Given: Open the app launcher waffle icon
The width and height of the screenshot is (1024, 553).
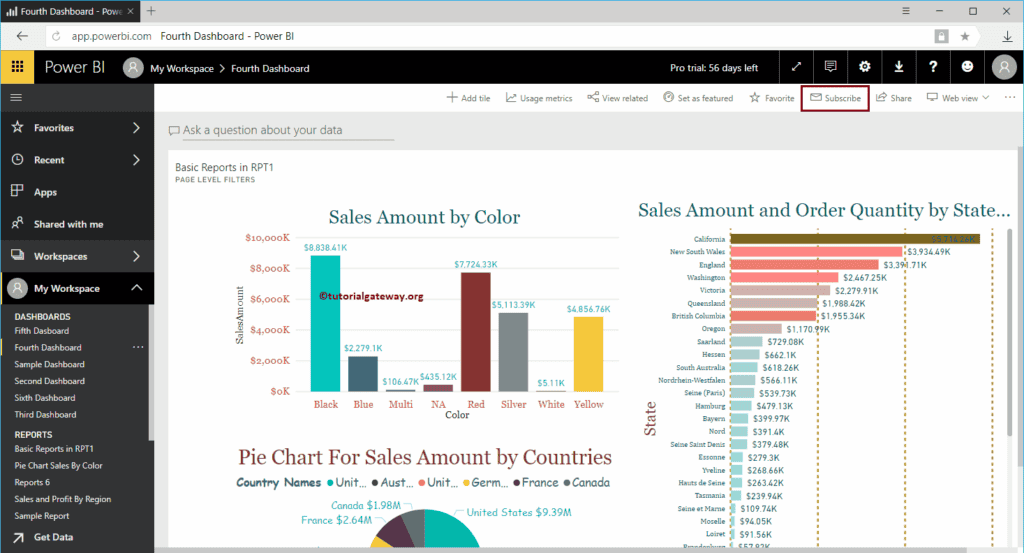Looking at the screenshot, I should (18, 67).
